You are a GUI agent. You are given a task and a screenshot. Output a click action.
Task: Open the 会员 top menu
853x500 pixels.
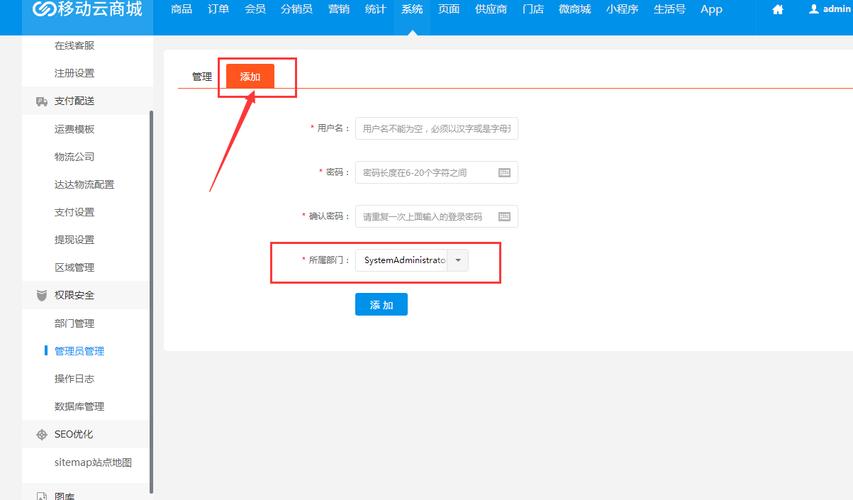tap(255, 9)
